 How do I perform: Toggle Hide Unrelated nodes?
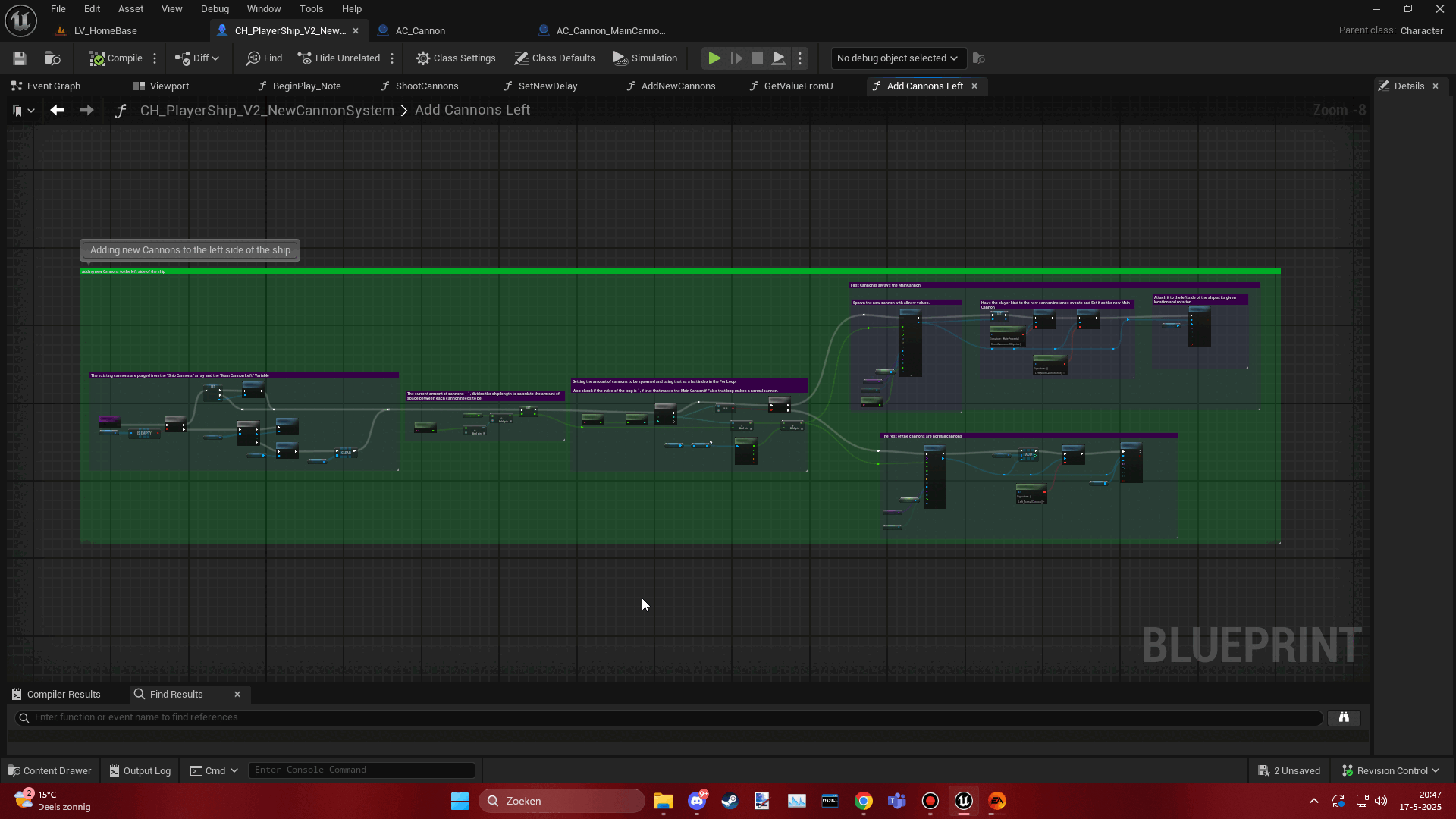[339, 58]
